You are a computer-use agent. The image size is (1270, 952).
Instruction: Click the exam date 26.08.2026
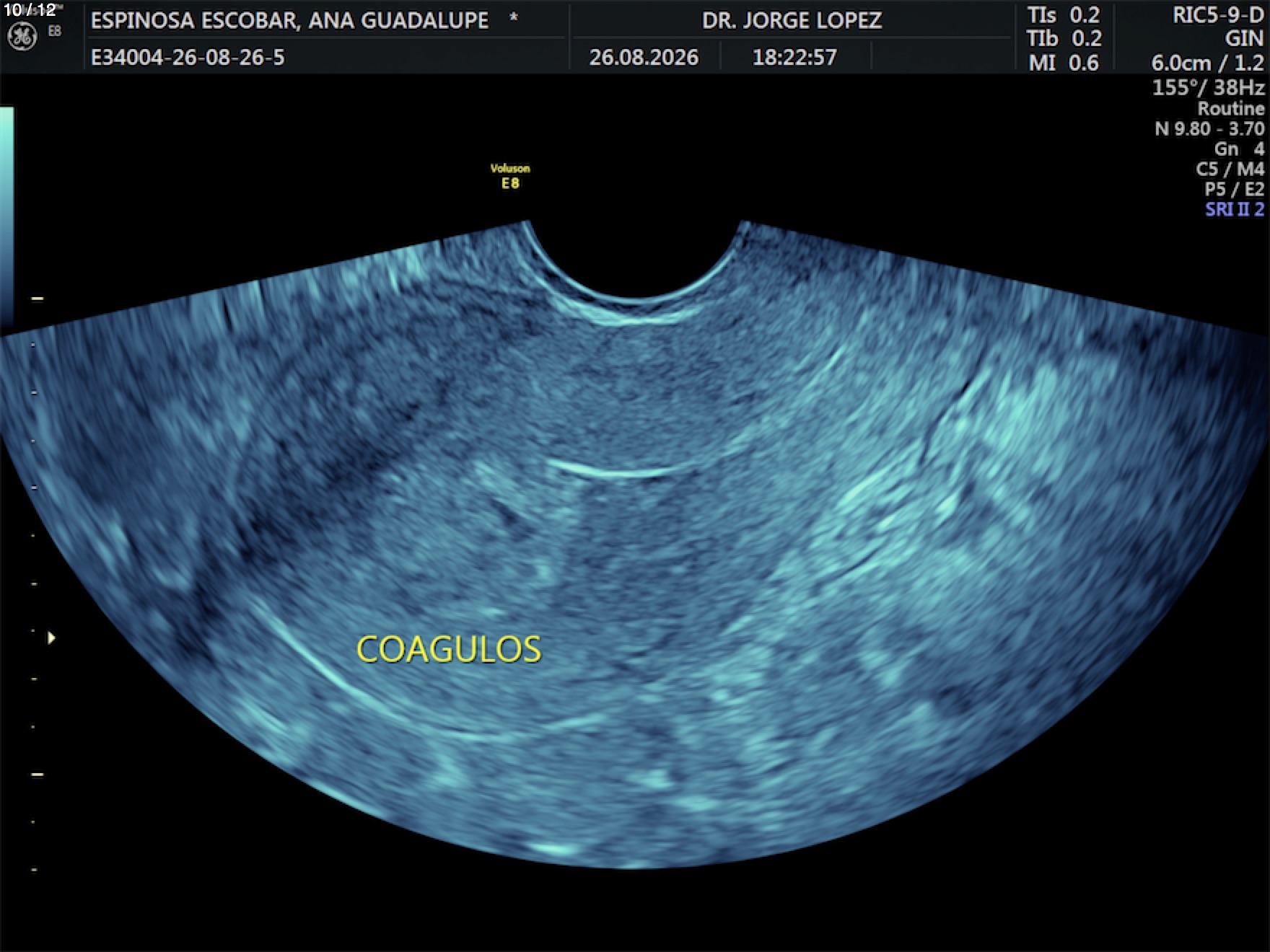point(644,57)
